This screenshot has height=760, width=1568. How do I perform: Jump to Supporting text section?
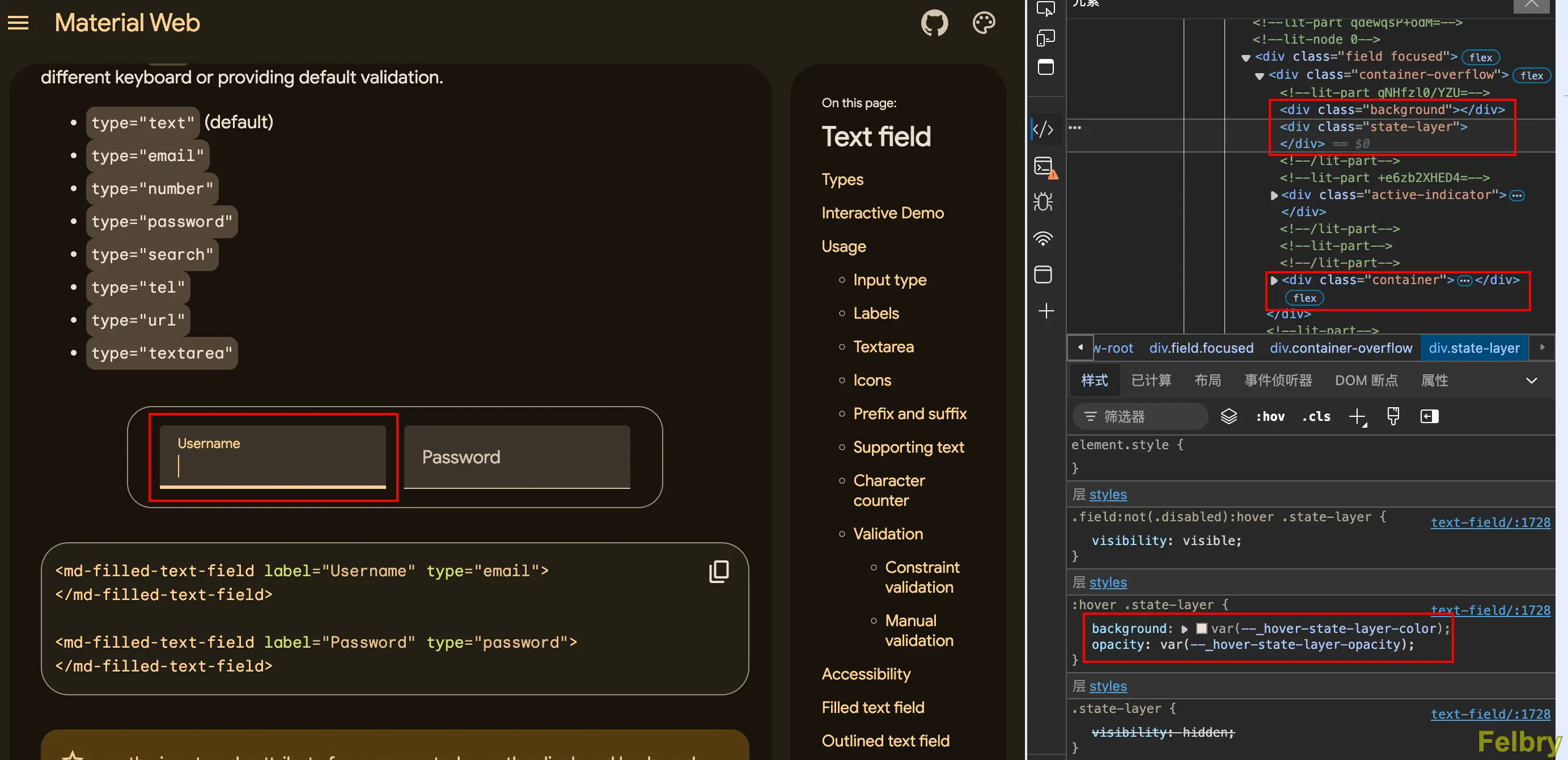click(x=908, y=447)
